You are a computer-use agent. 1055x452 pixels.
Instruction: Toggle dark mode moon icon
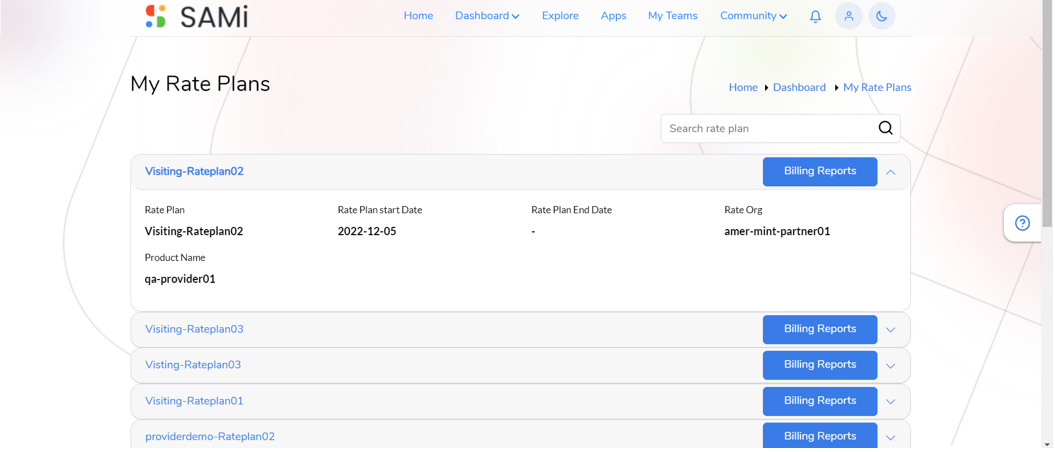(x=881, y=16)
